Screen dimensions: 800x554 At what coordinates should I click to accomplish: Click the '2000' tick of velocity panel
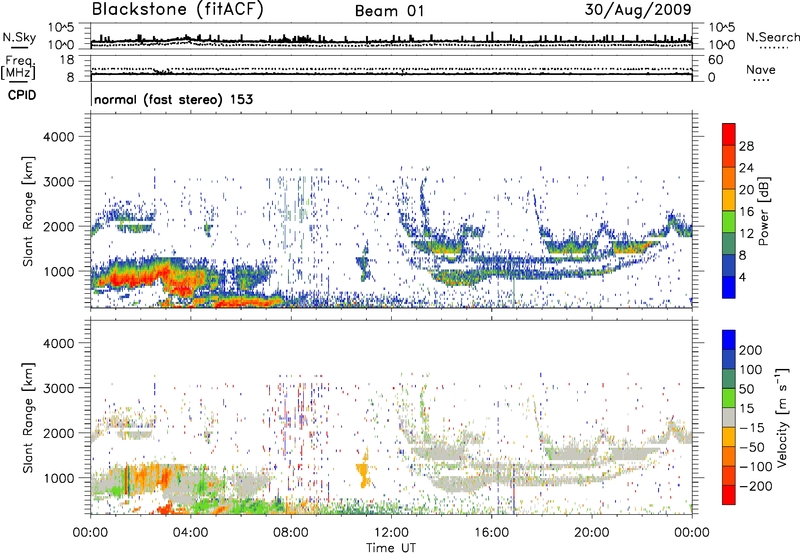point(58,433)
